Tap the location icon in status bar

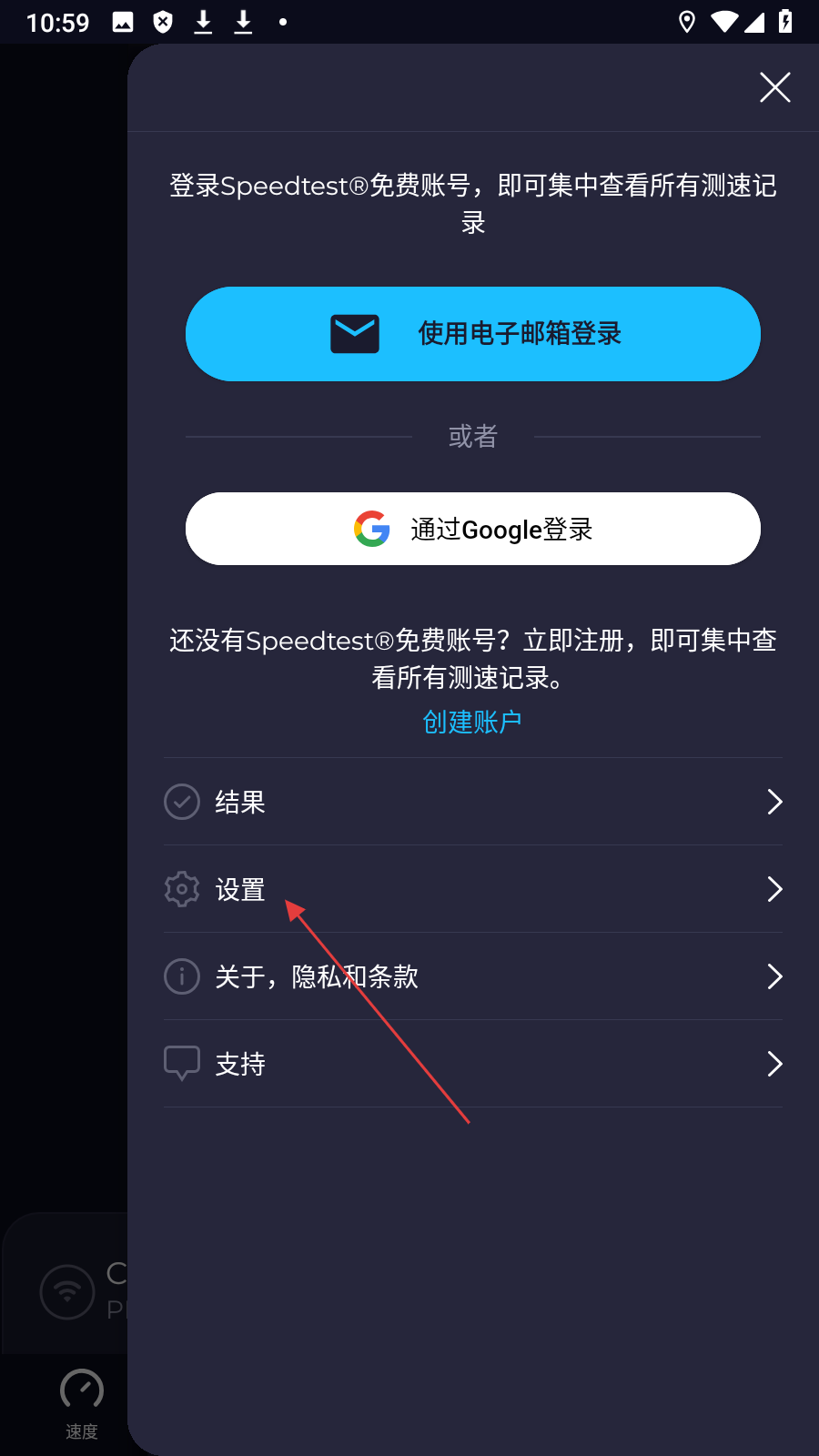coord(687,22)
